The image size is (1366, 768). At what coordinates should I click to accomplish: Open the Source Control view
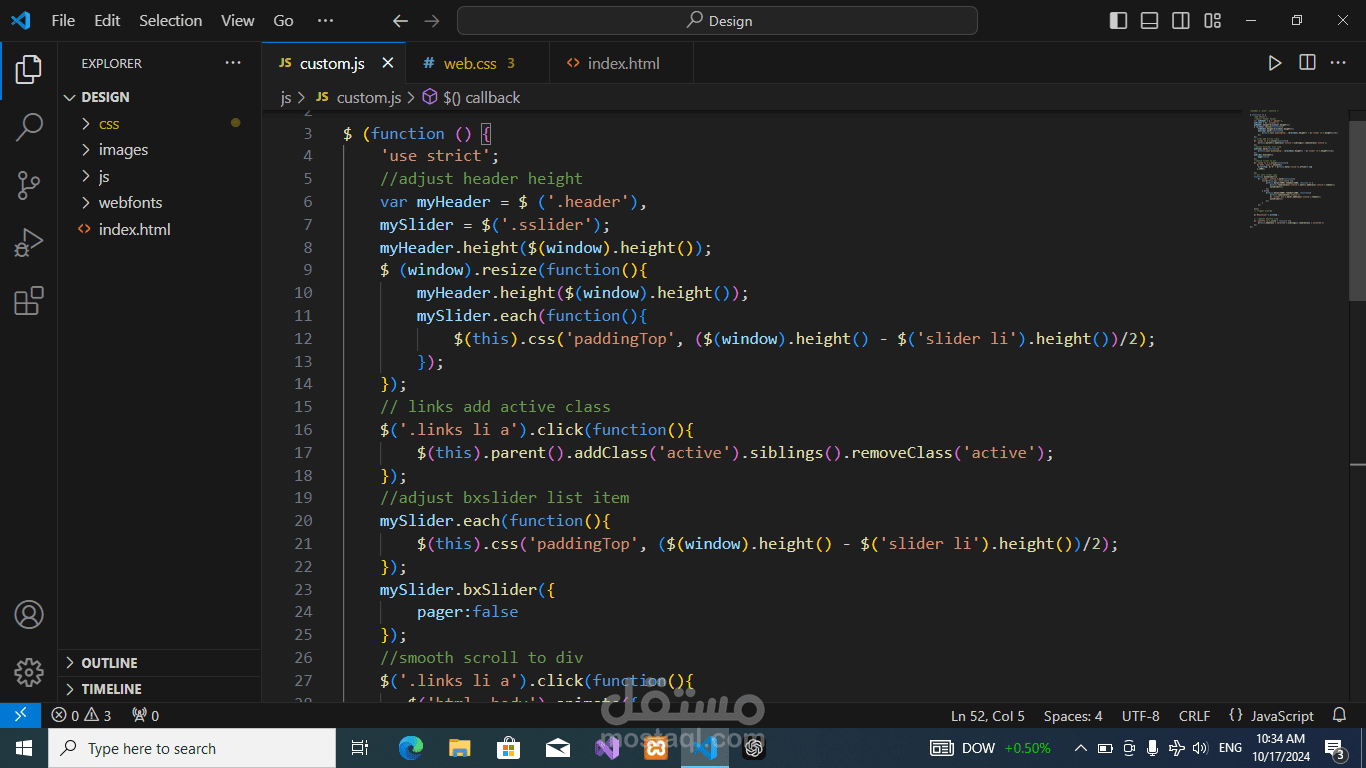point(29,185)
